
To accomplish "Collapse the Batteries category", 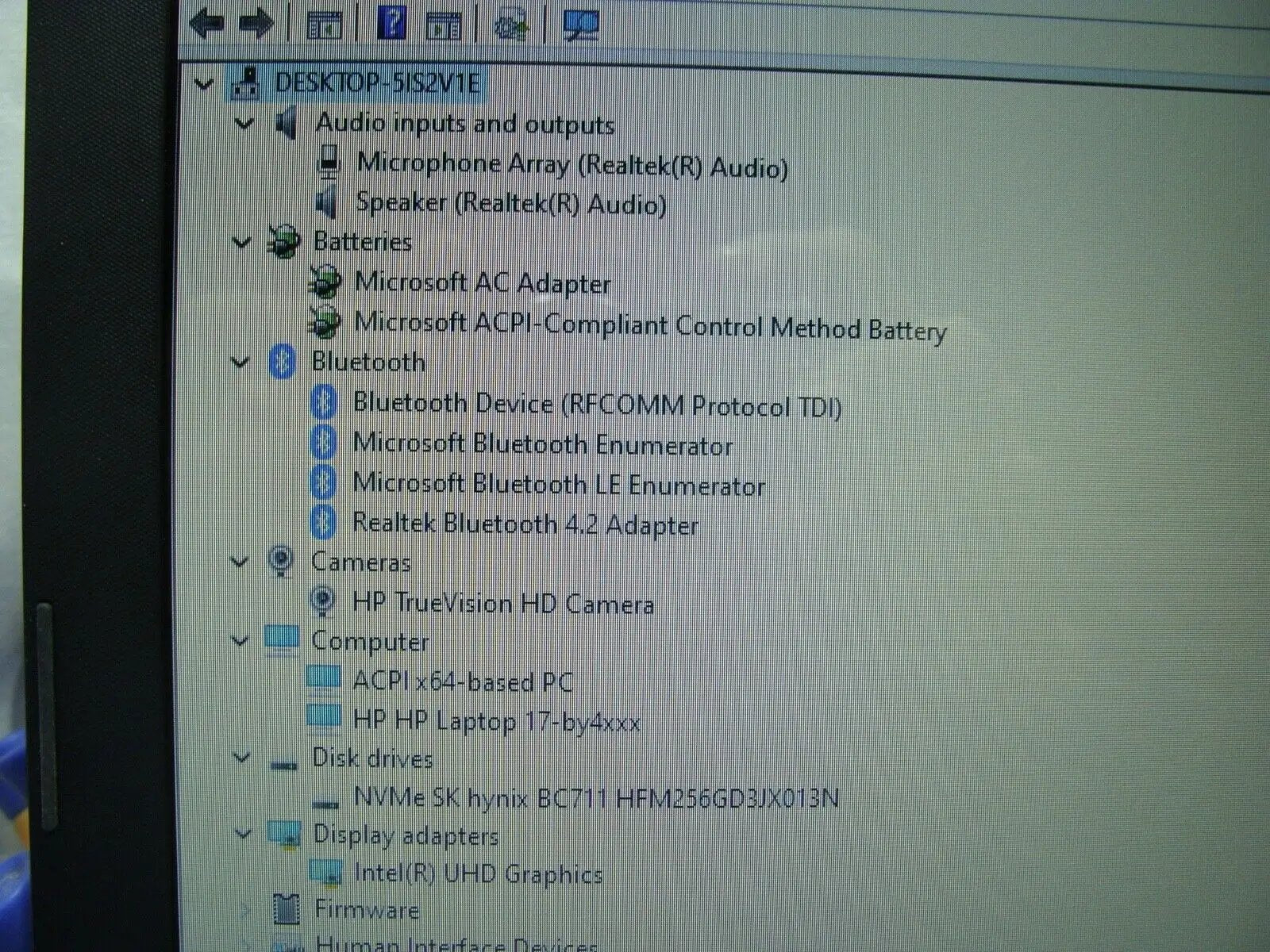I will point(242,241).
